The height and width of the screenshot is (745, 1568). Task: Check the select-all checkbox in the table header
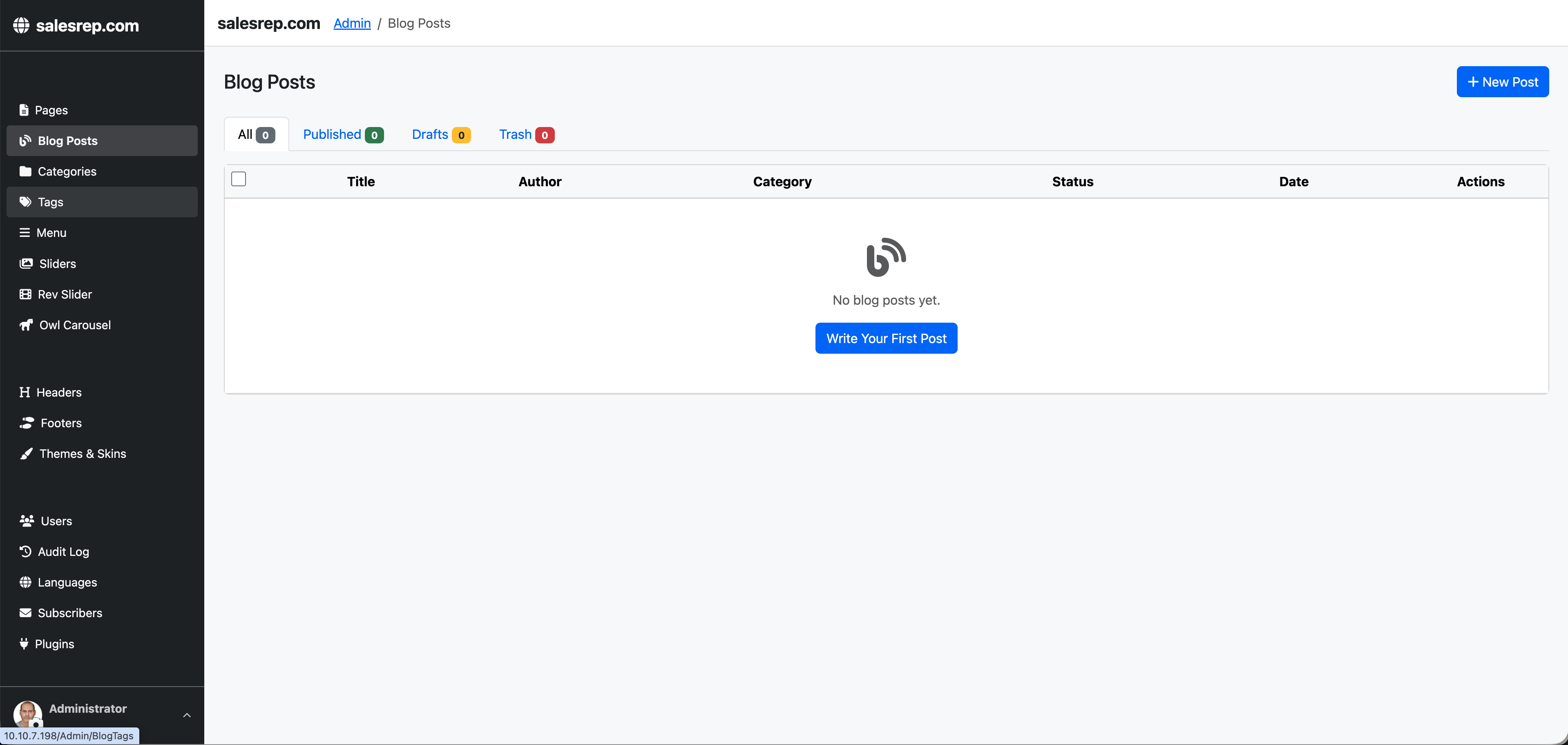[239, 179]
